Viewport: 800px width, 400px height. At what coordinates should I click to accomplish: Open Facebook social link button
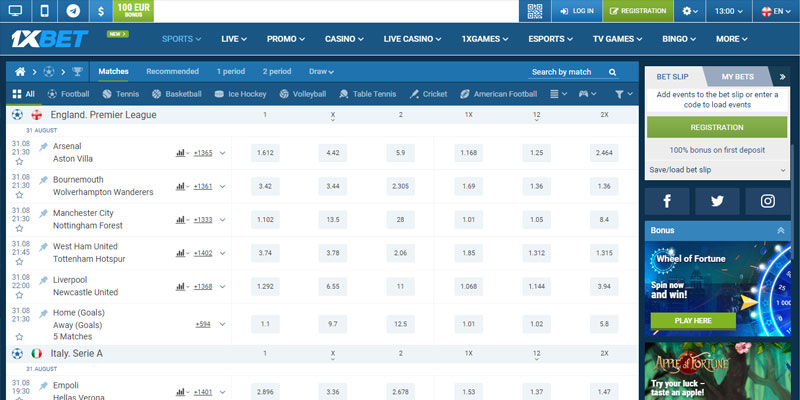pos(667,201)
